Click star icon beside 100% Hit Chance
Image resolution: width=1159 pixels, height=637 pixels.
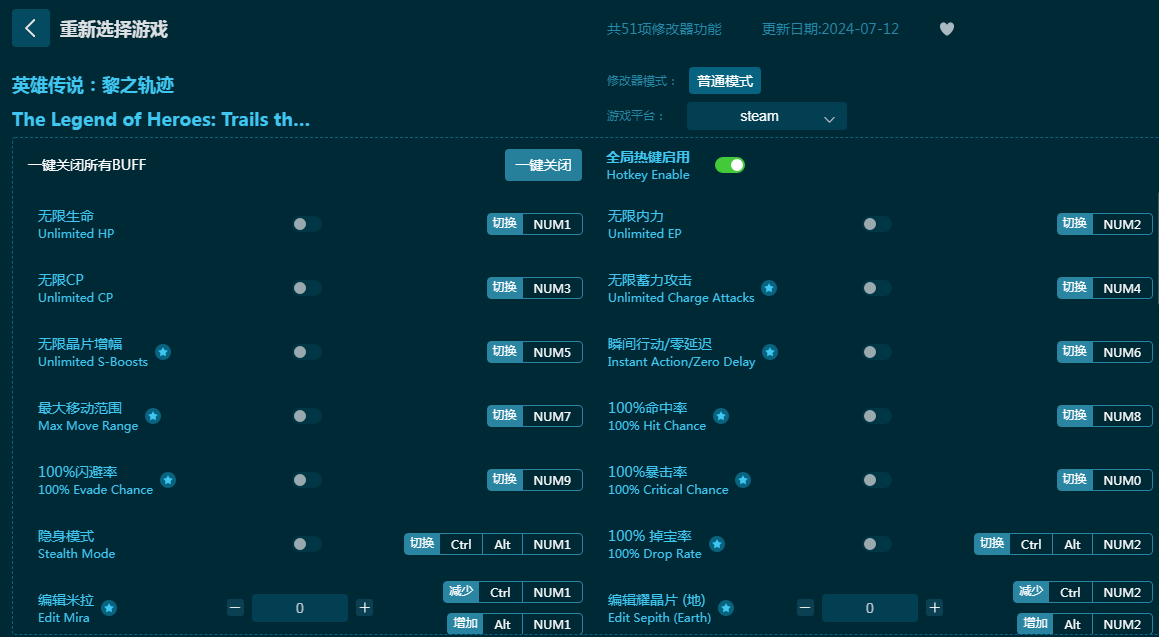coord(721,416)
